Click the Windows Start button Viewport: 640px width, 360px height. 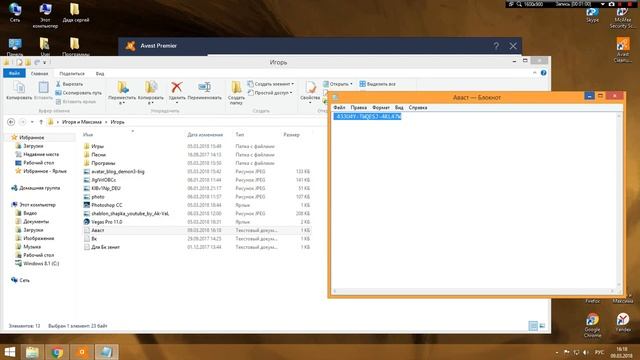click(x=10, y=352)
